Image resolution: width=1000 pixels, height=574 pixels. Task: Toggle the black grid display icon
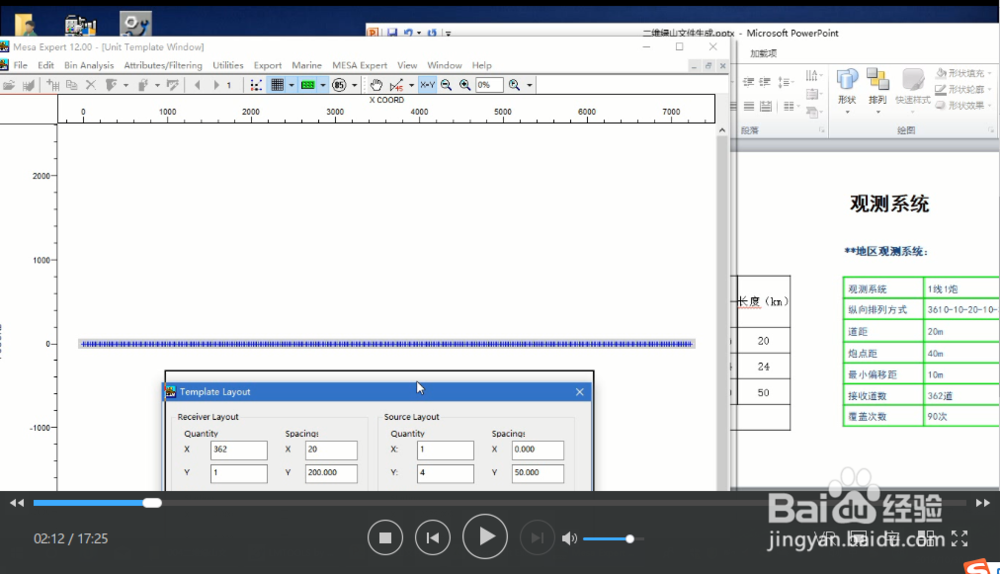tap(277, 85)
